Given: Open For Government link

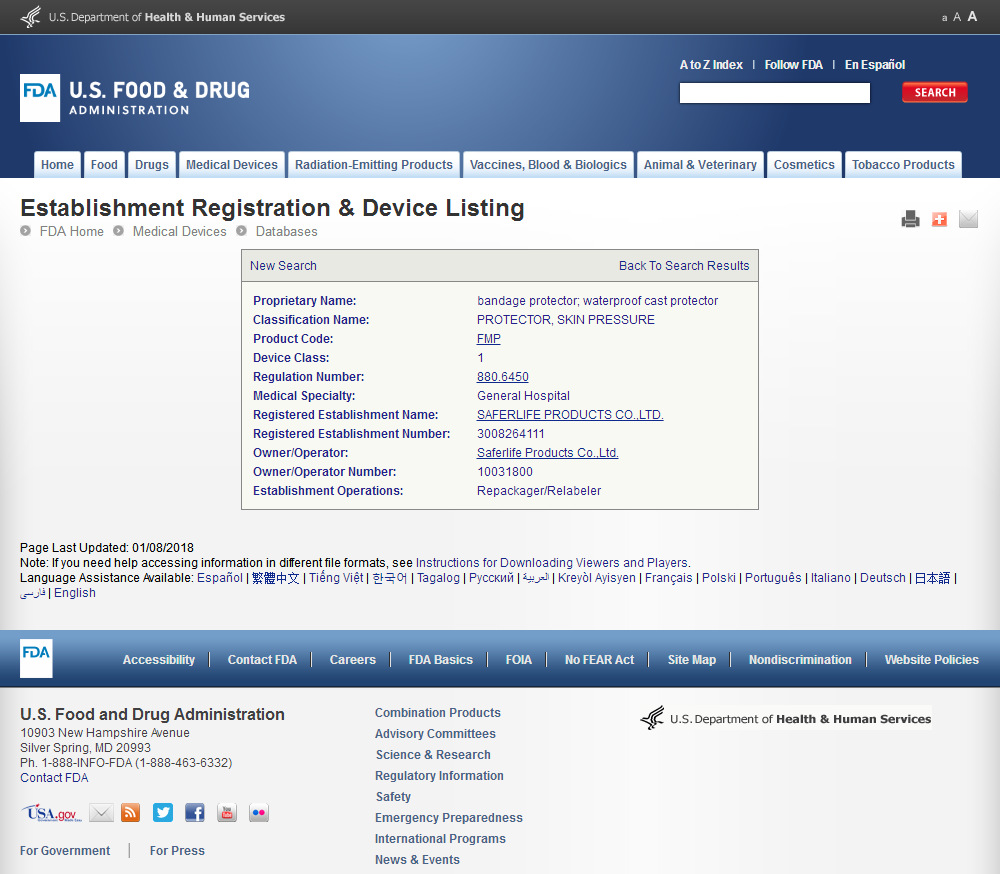Looking at the screenshot, I should point(64,850).
